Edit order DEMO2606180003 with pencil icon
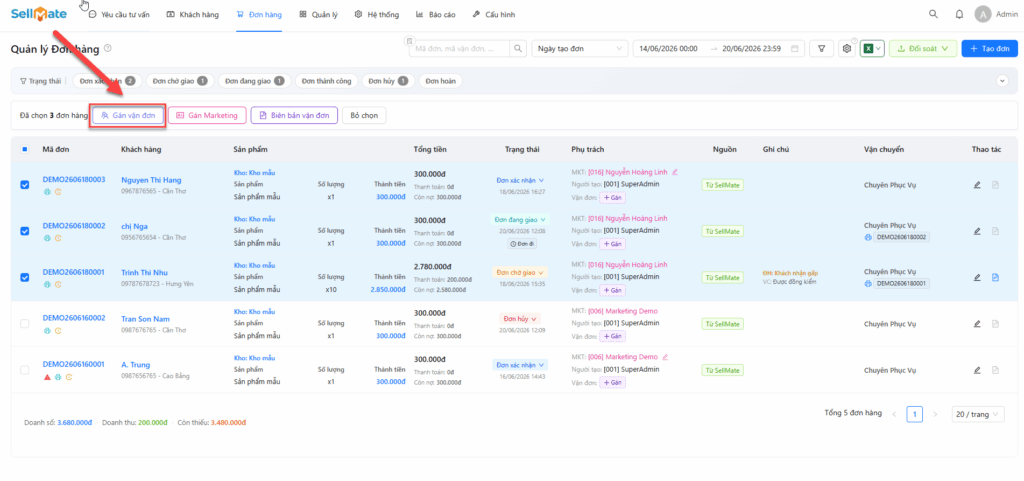This screenshot has height=481, width=1024. pos(977,185)
